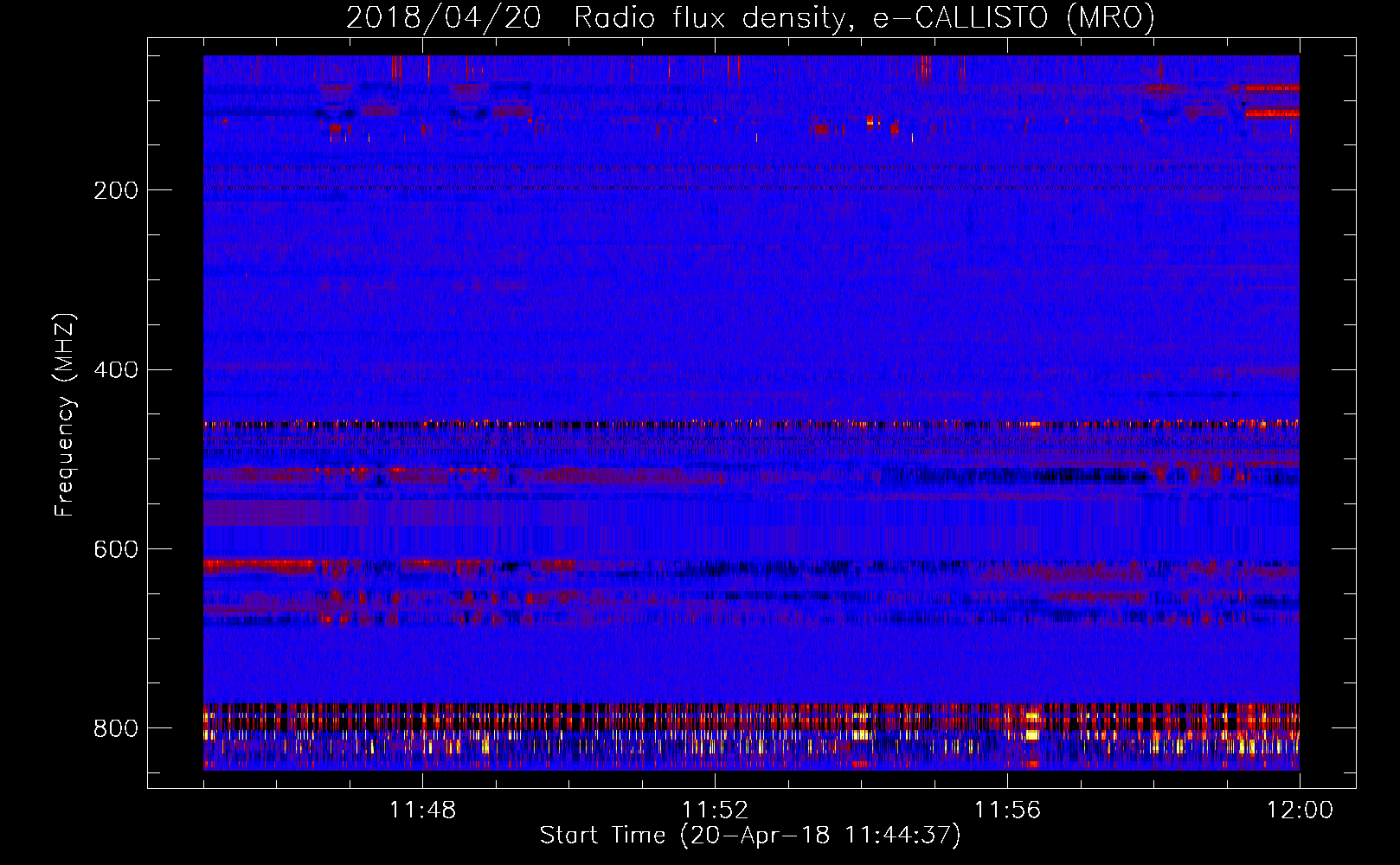Click the 400 frequency tick label
The image size is (1400, 865).
coord(116,370)
